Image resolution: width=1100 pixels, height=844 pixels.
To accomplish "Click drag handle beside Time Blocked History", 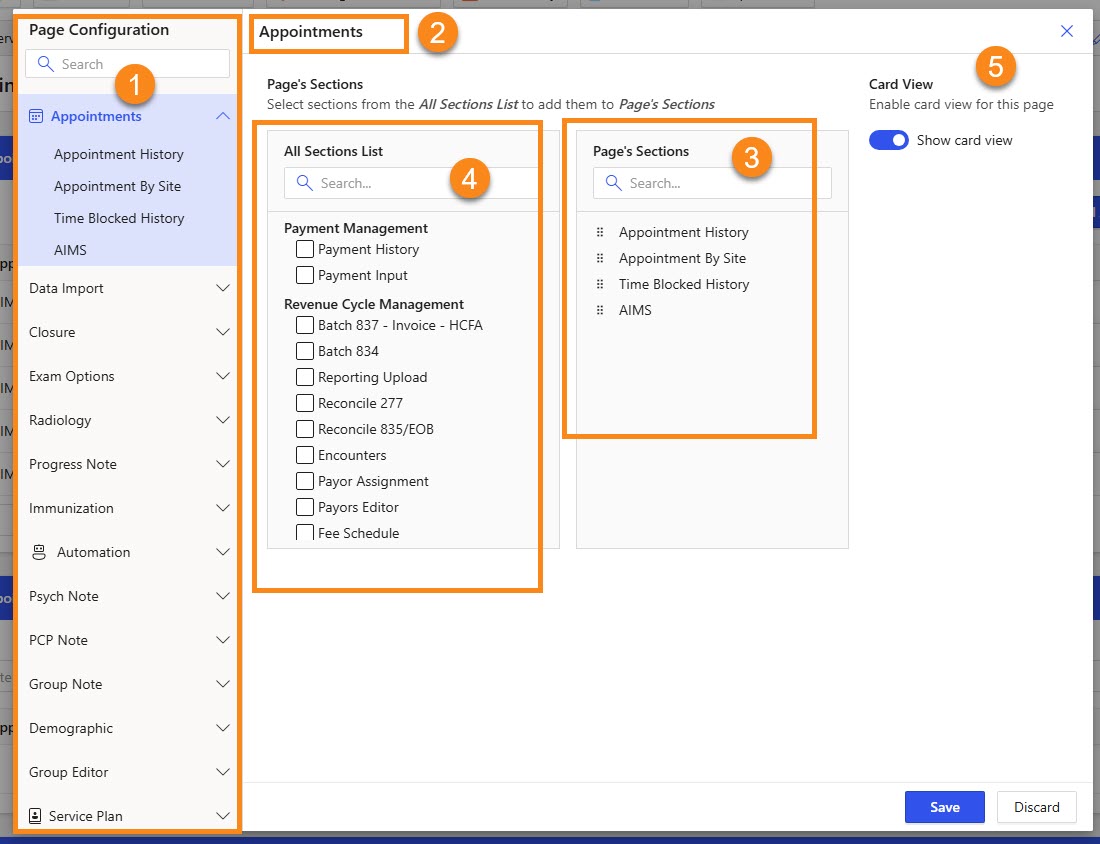I will click(600, 284).
